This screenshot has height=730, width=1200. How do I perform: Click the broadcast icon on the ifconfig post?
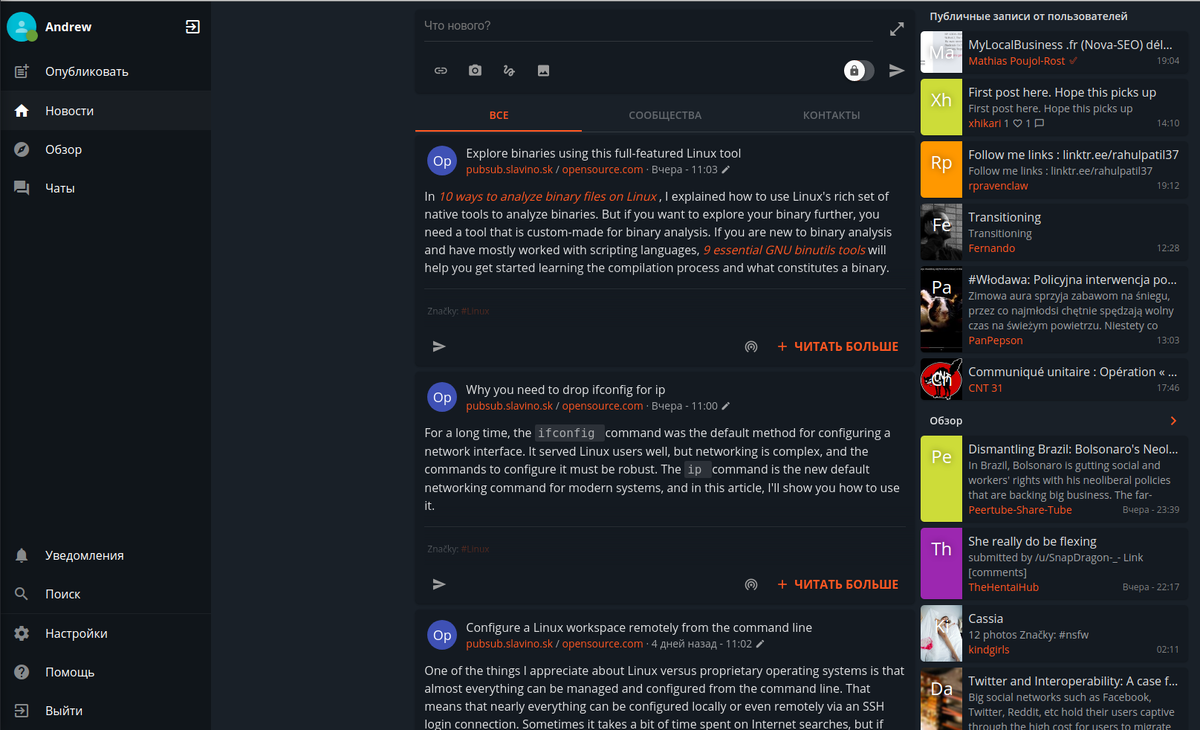click(751, 584)
